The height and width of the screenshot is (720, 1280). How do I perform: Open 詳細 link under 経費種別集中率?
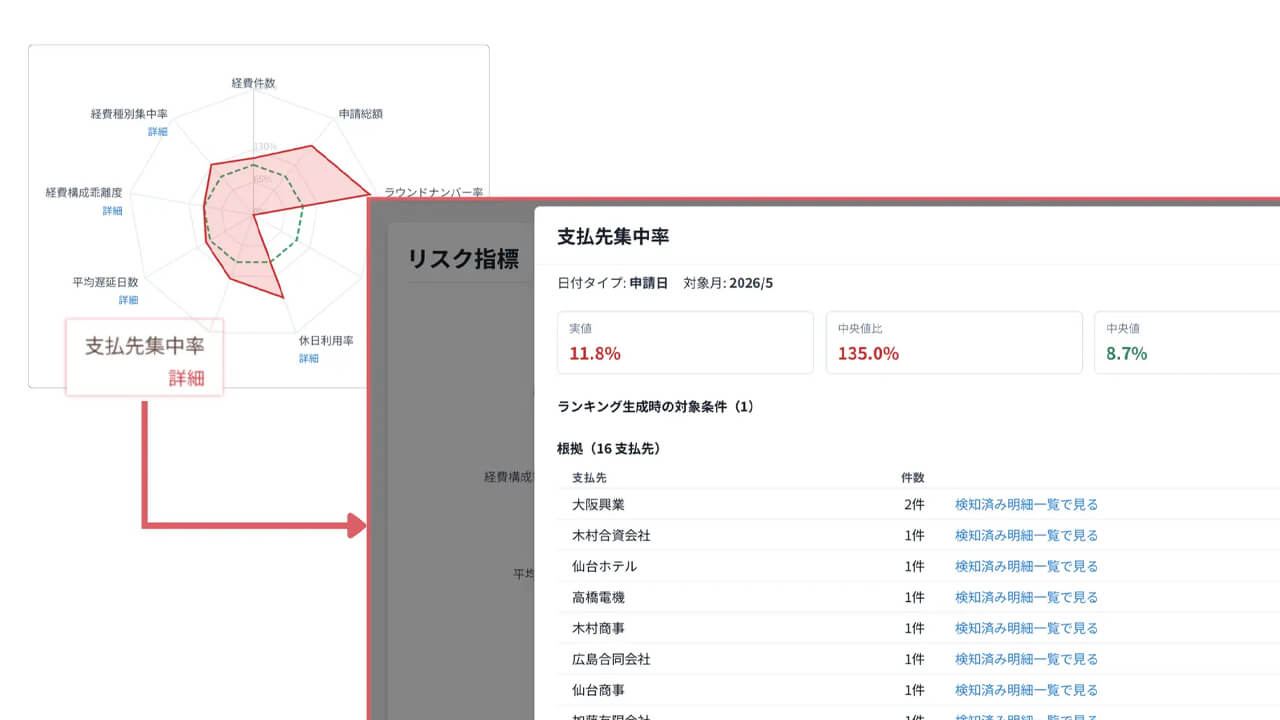tap(157, 132)
